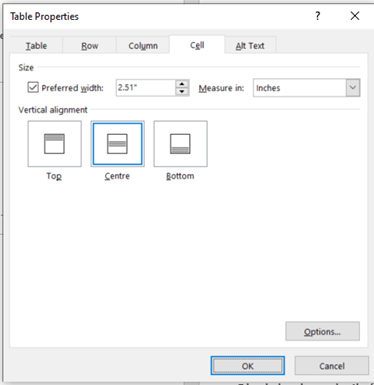Select the Cell tab
Viewport: 374px width, 385px height.
pyautogui.click(x=197, y=45)
